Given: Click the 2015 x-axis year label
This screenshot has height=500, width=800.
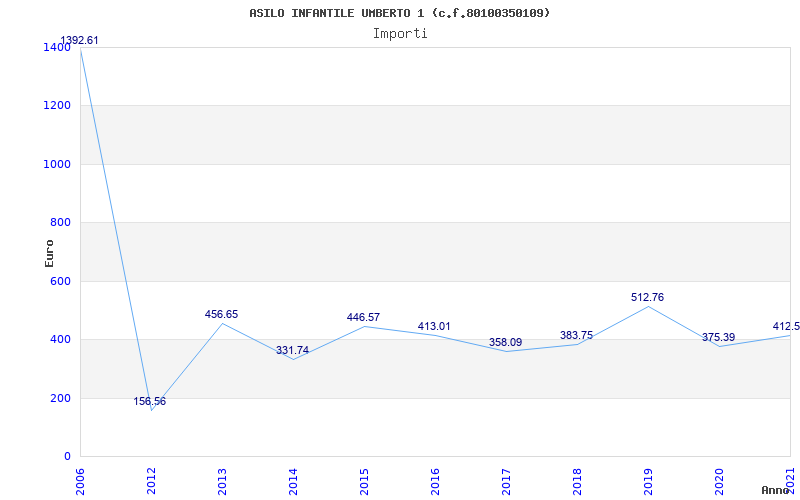Looking at the screenshot, I should [x=364, y=481].
